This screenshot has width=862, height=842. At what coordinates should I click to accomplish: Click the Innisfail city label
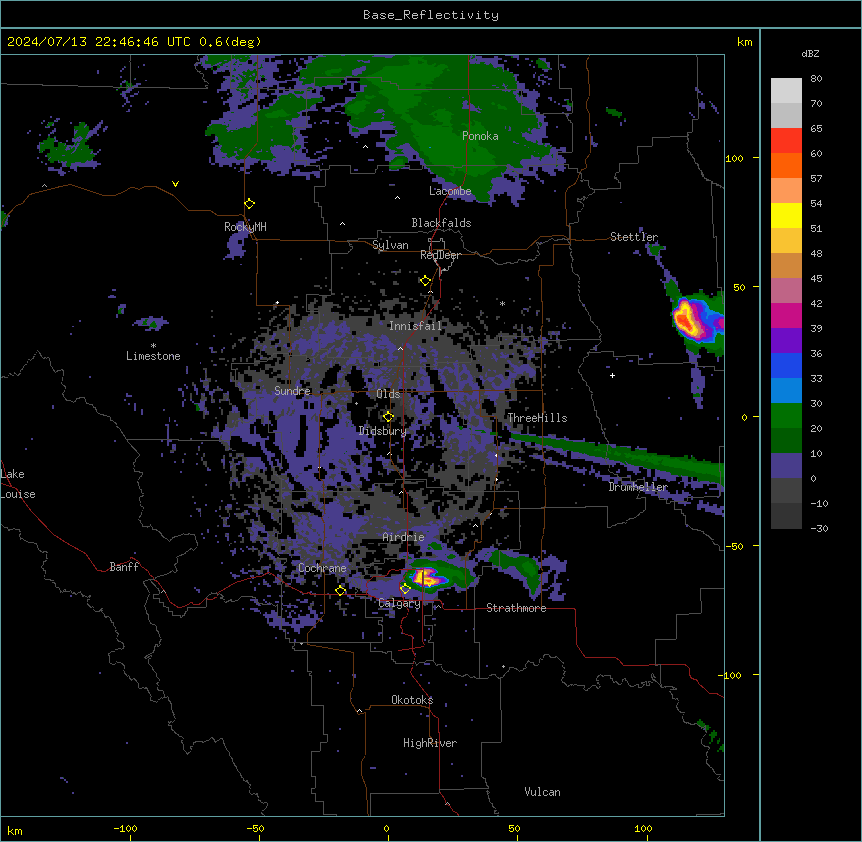tap(415, 326)
